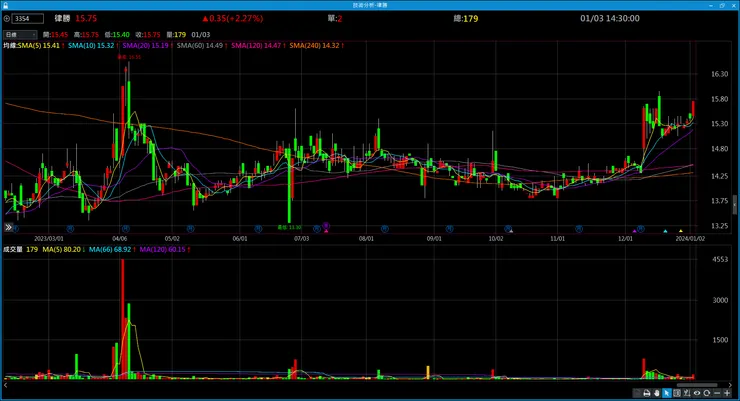Viewport: 740px width, 401px height.
Task: Click the right arrow of horizontal scrollbar
Action: click(730, 385)
